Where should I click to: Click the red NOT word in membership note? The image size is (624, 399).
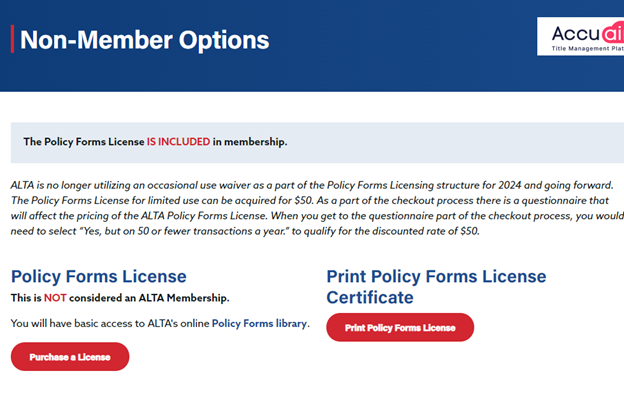click(x=55, y=298)
